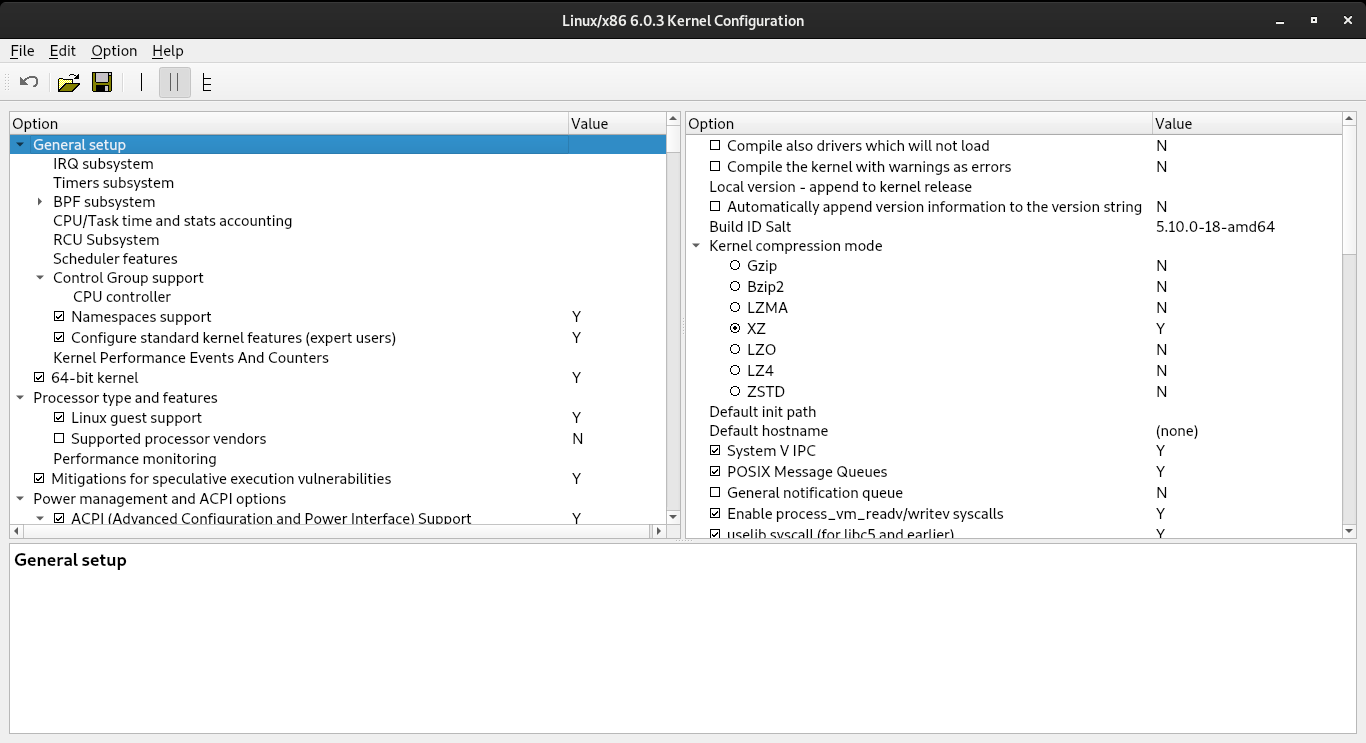Collapse Processor type and features node

(20, 398)
